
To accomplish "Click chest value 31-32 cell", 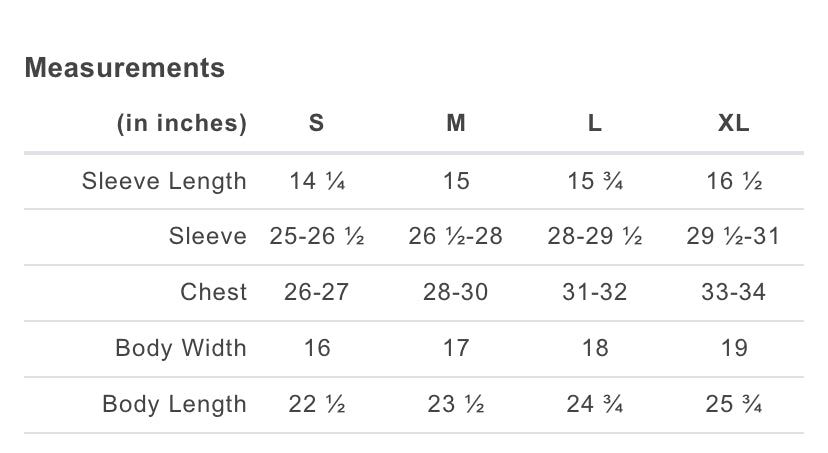I will (595, 292).
